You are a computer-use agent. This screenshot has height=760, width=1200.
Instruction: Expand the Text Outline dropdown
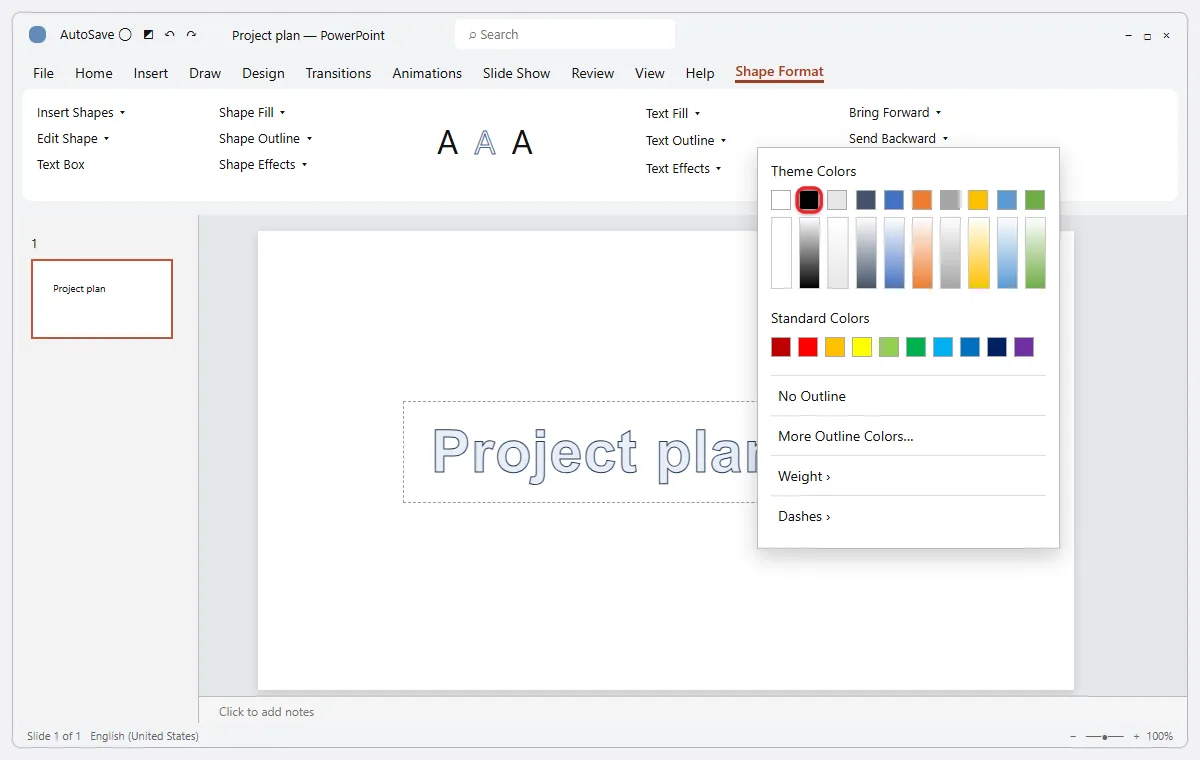[686, 141]
